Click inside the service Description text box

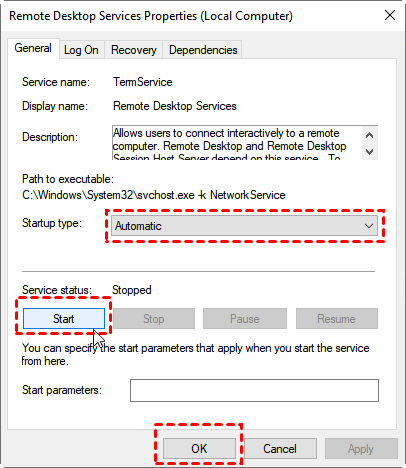click(x=237, y=143)
